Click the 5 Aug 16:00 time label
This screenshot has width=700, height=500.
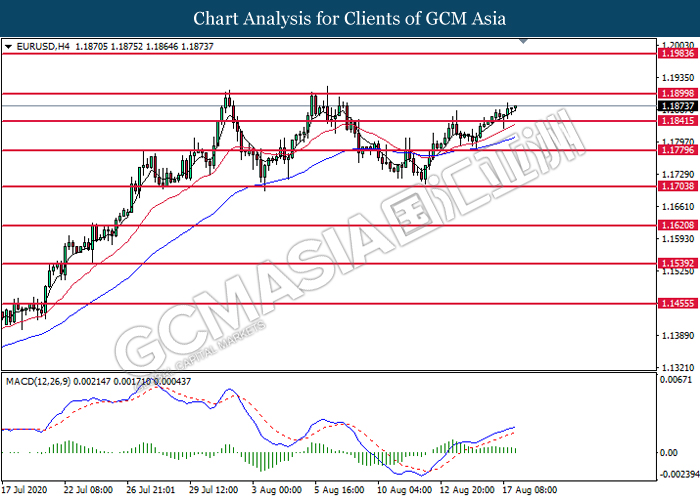click(x=339, y=490)
